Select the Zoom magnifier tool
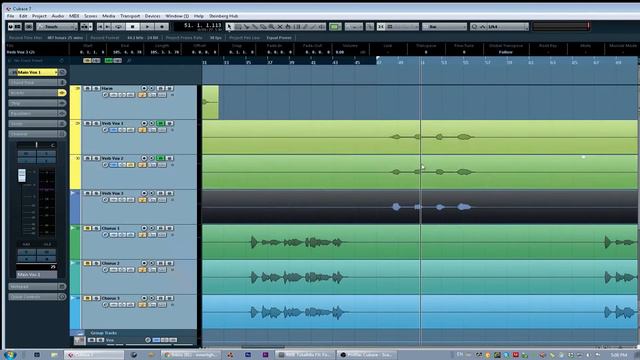 (x=271, y=27)
